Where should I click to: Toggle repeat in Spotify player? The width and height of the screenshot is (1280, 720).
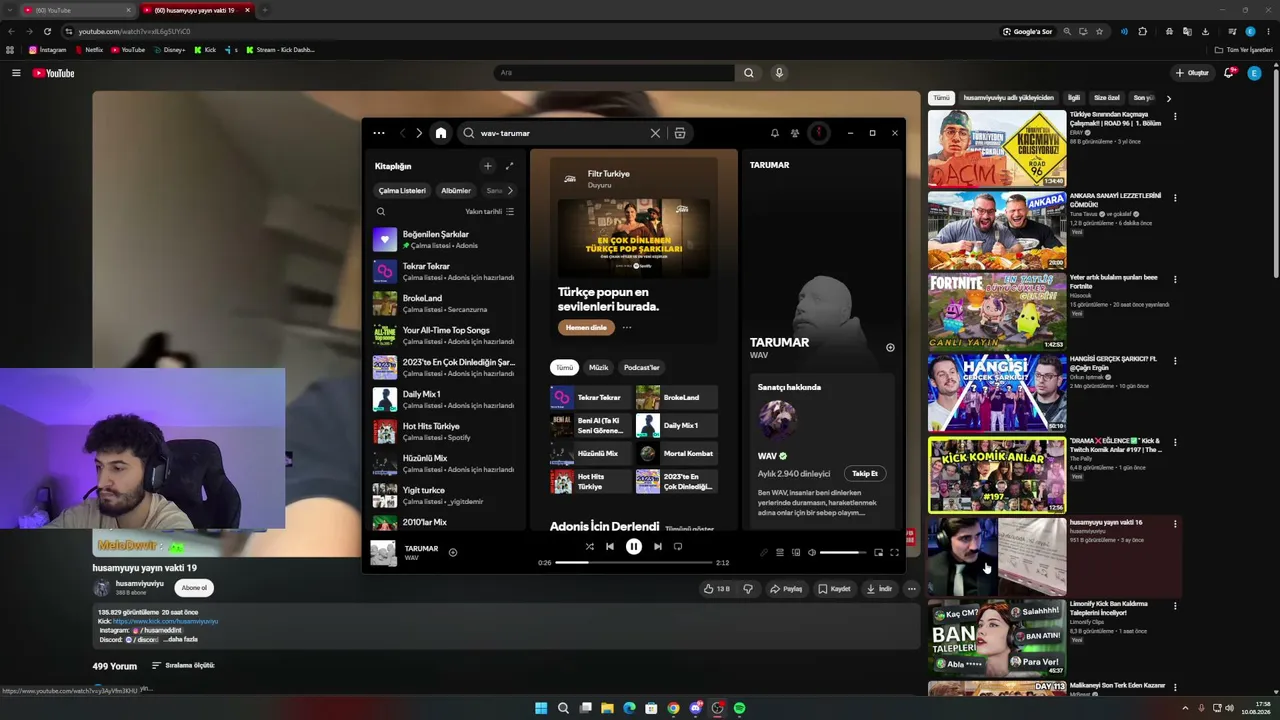click(x=678, y=547)
